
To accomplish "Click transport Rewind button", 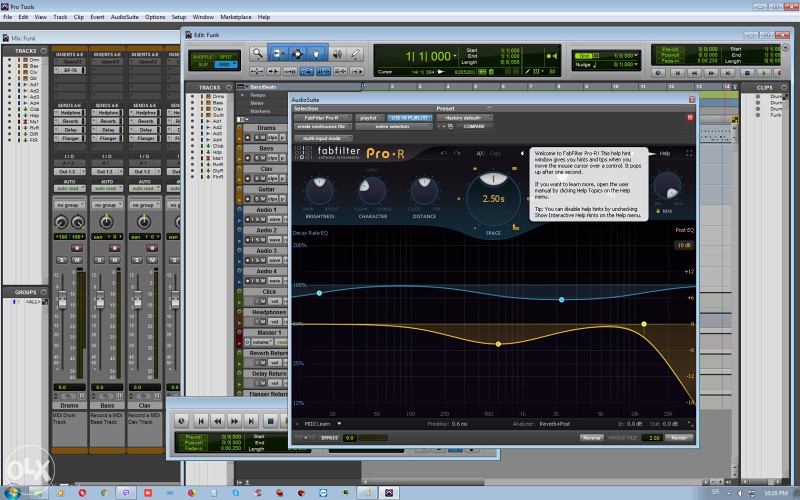I will 218,421.
